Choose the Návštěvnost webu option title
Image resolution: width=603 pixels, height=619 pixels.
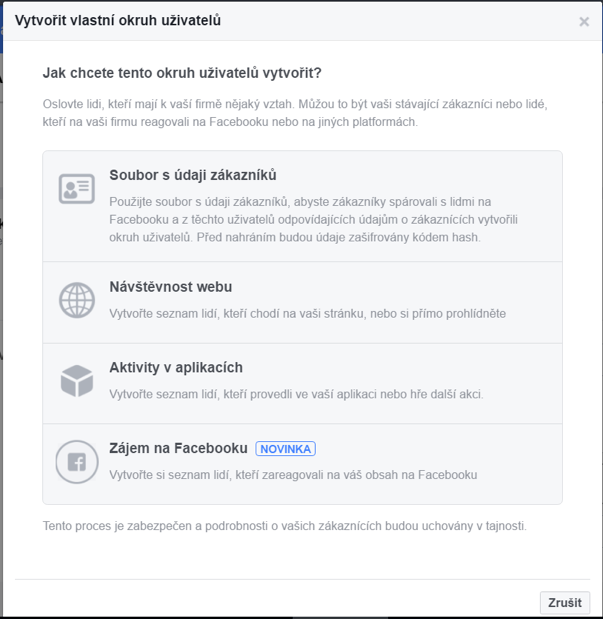171,287
